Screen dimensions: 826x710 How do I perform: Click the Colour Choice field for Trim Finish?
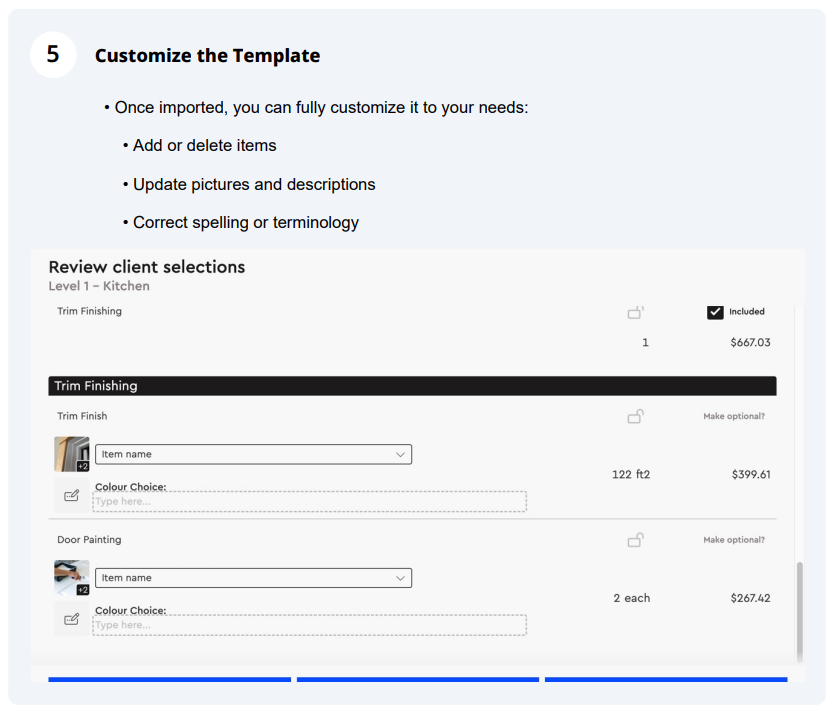pos(310,501)
